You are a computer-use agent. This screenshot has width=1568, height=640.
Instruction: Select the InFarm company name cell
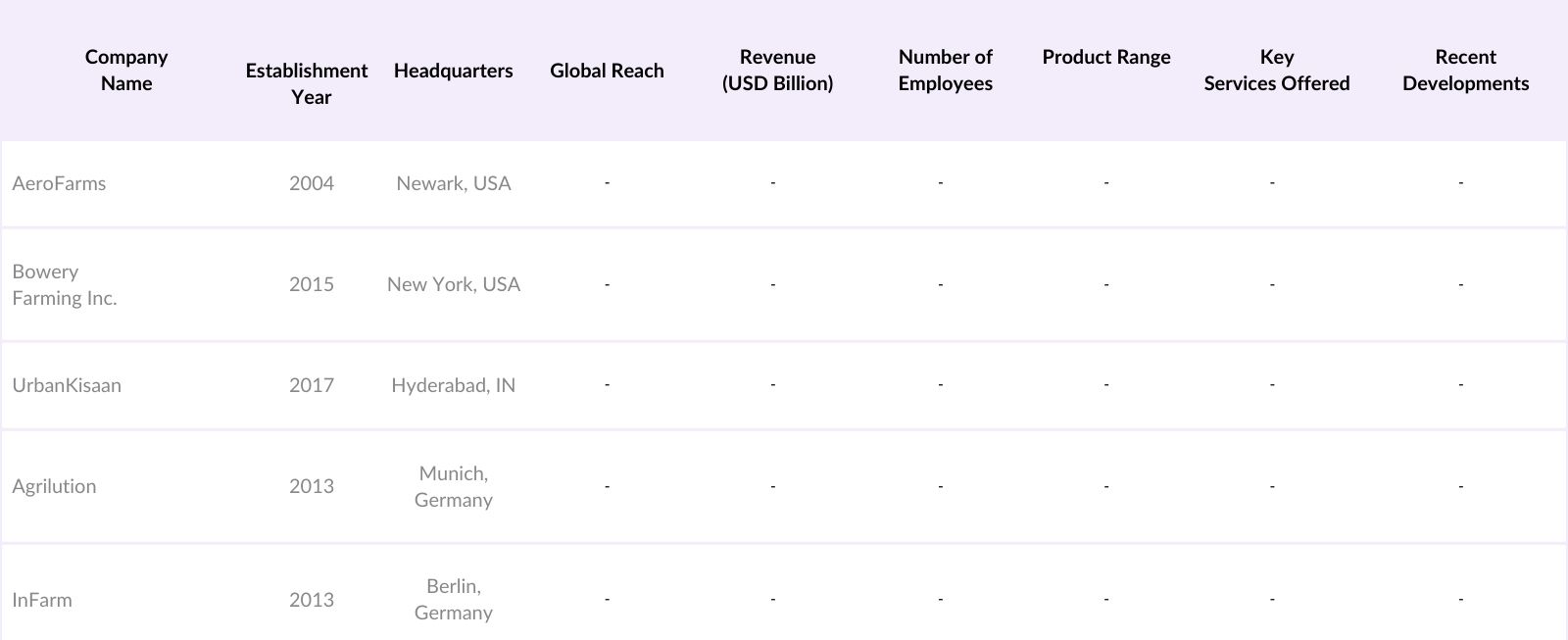tap(42, 600)
